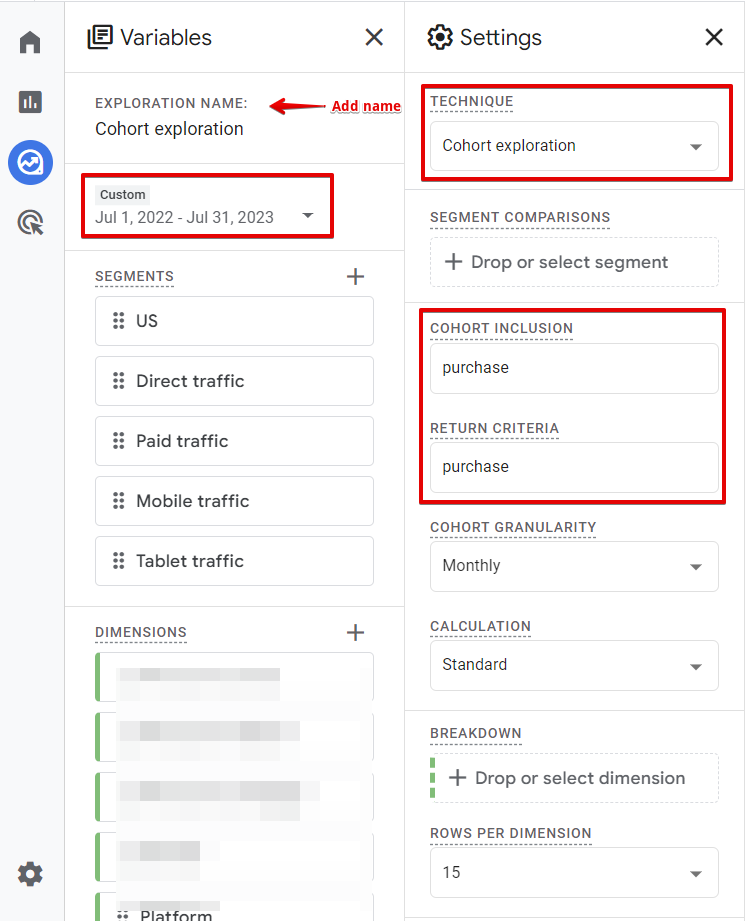The height and width of the screenshot is (921, 745).
Task: Add a new segment with plus
Action: [x=355, y=276]
